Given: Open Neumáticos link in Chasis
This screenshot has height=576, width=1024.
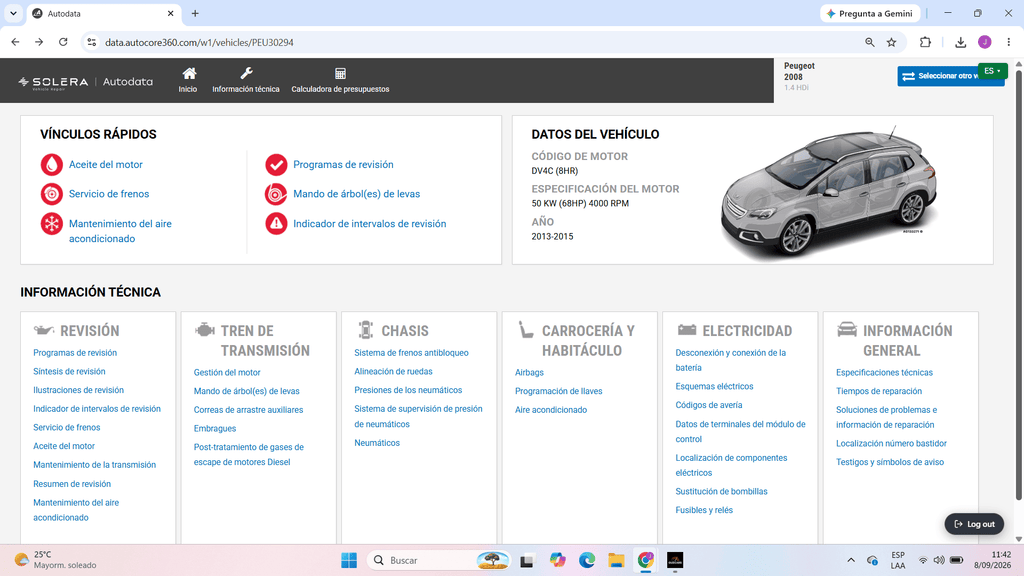Looking at the screenshot, I should (377, 443).
